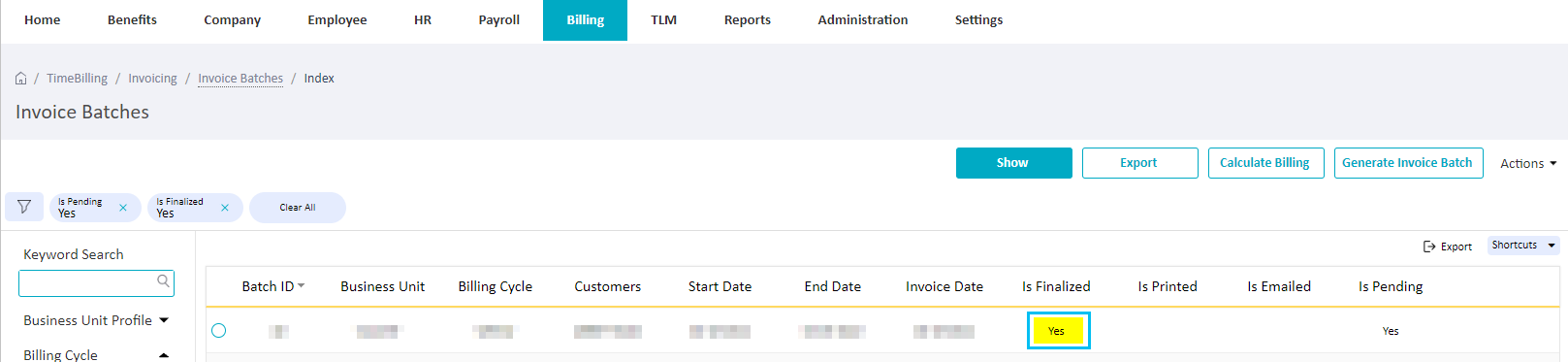Click the Business Unit column header
1568x362 pixels.
click(383, 286)
